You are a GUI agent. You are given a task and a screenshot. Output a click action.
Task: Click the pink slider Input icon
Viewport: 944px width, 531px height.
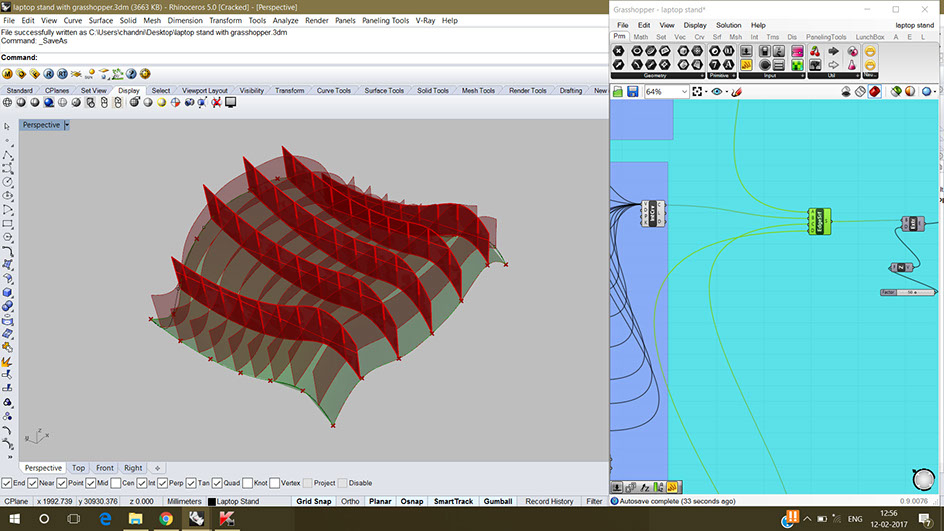pyautogui.click(x=797, y=52)
